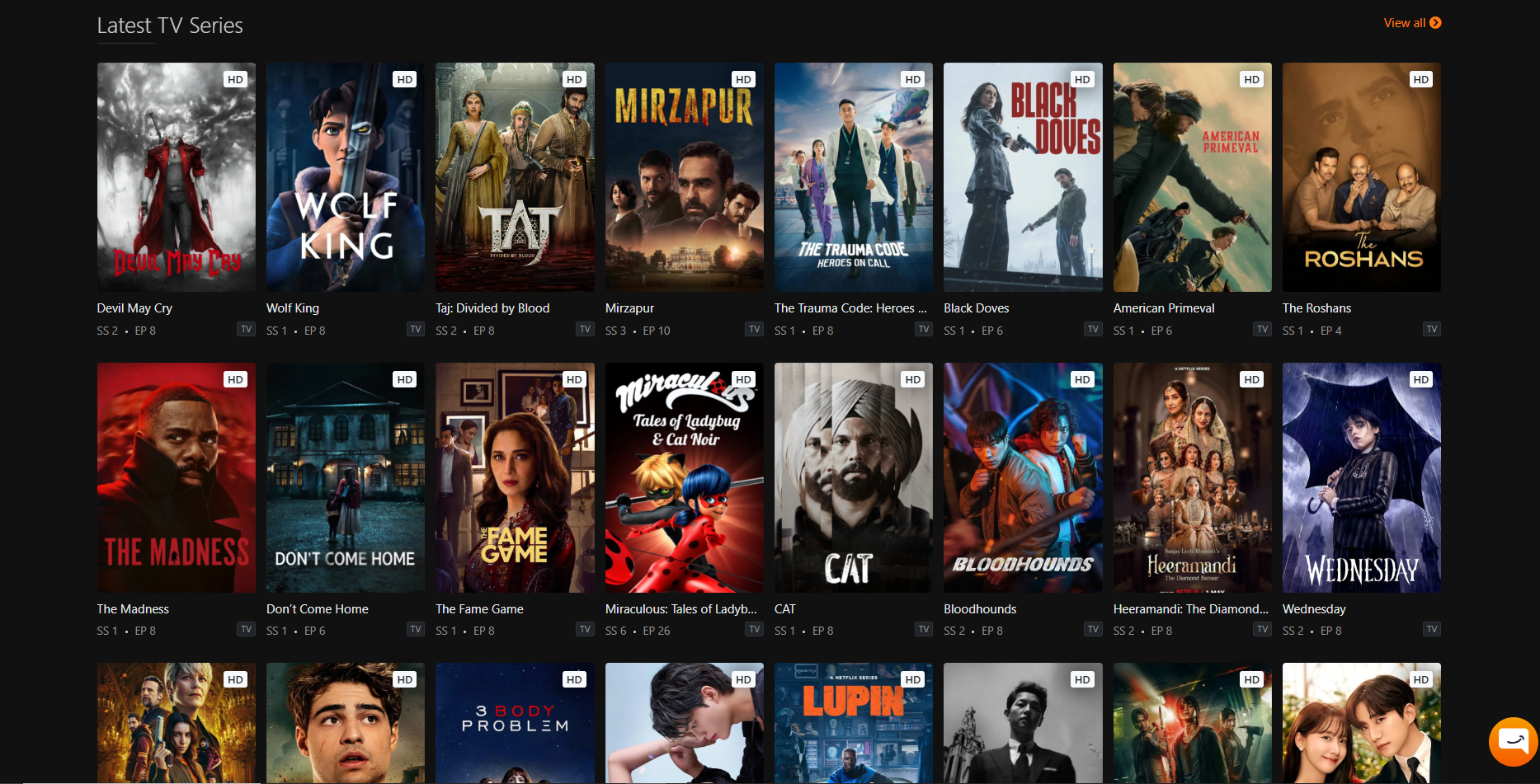
Task: Click the TV tag under The Madness
Action: [247, 630]
